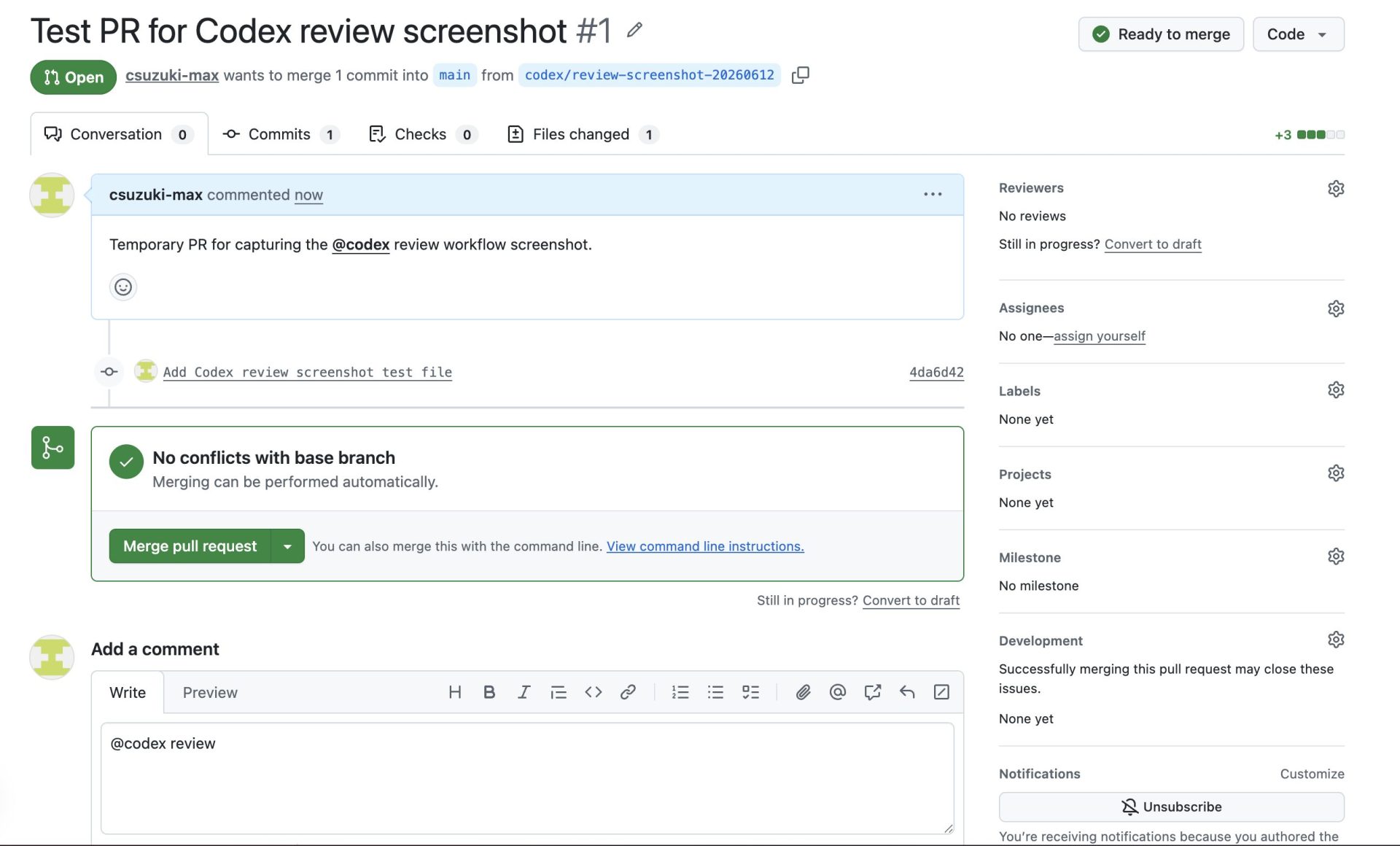Image resolution: width=1400 pixels, height=846 pixels.
Task: Open the comment options ellipsis menu
Action: click(x=933, y=194)
